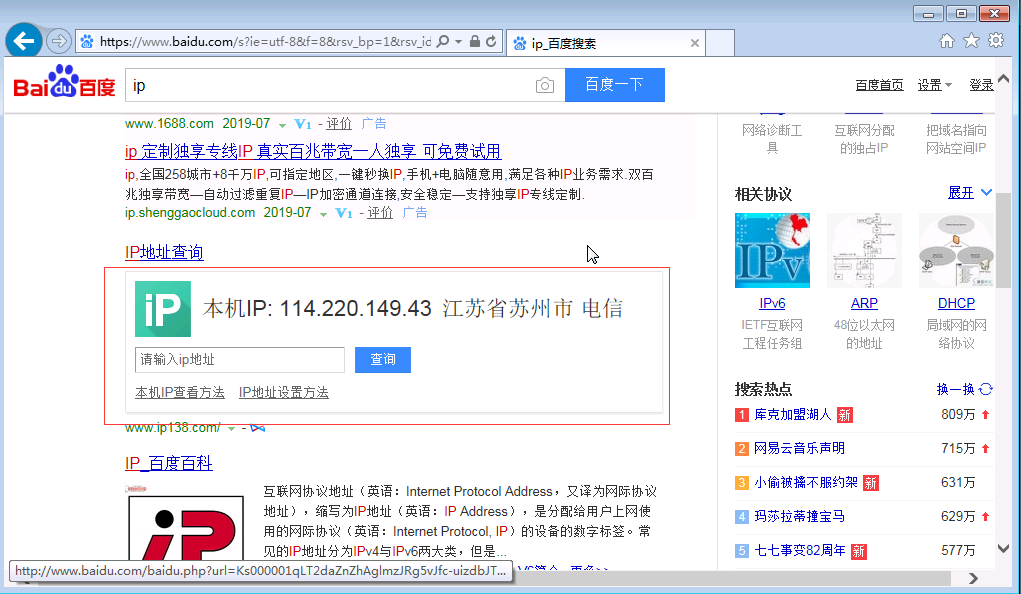Image resolution: width=1021 pixels, height=594 pixels.
Task: Click the text 把域名指向网站空间IP
Action: point(956,139)
